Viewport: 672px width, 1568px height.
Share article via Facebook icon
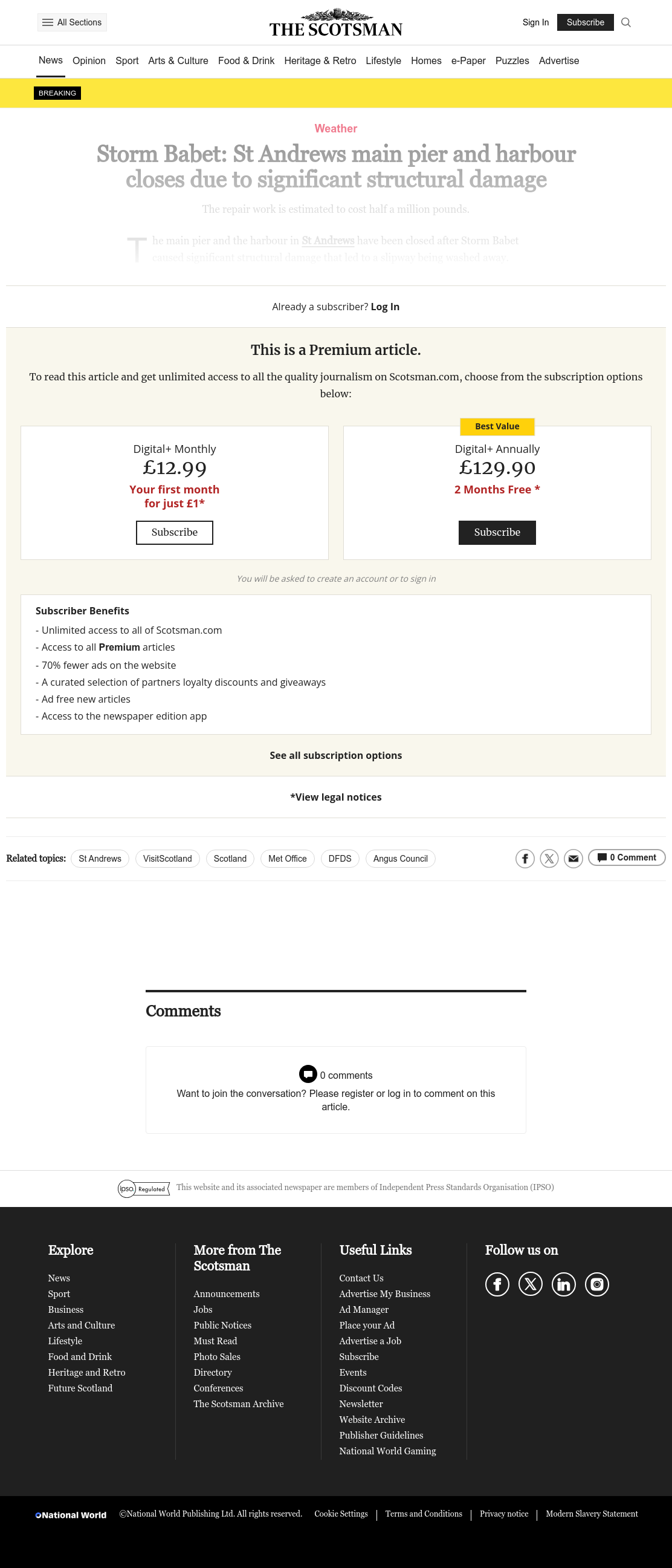tap(525, 858)
